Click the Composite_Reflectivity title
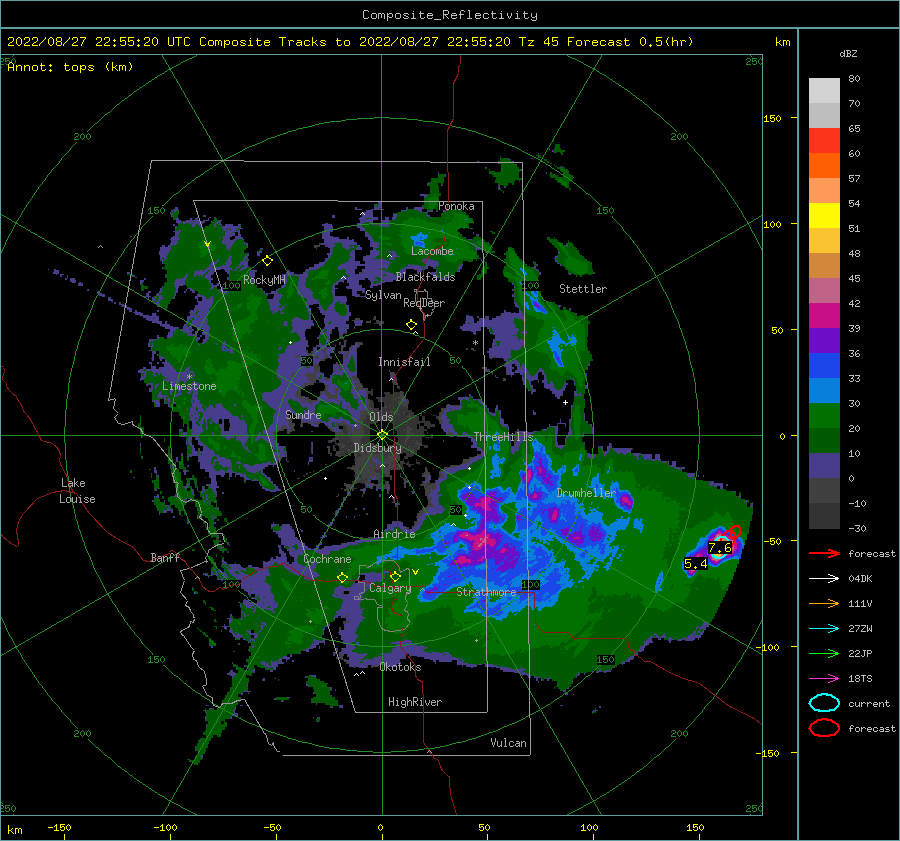 [449, 15]
